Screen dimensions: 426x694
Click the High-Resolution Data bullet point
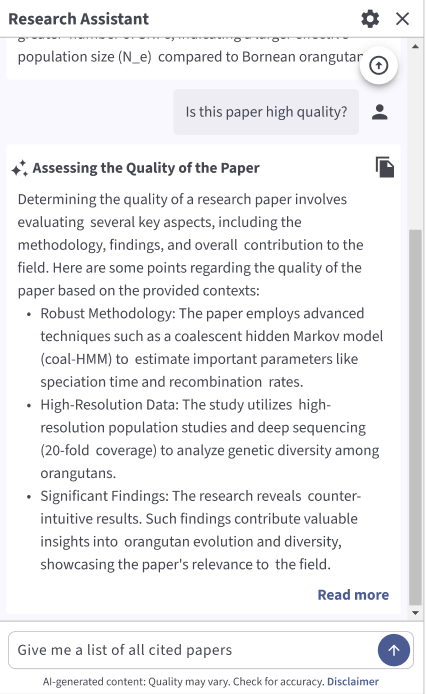coord(210,439)
